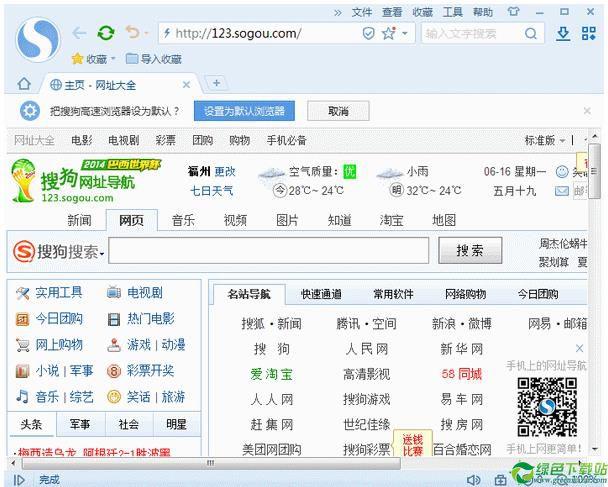Image resolution: width=608 pixels, height=487 pixels.
Task: Open a new tab with the plus button
Action: 216,83
